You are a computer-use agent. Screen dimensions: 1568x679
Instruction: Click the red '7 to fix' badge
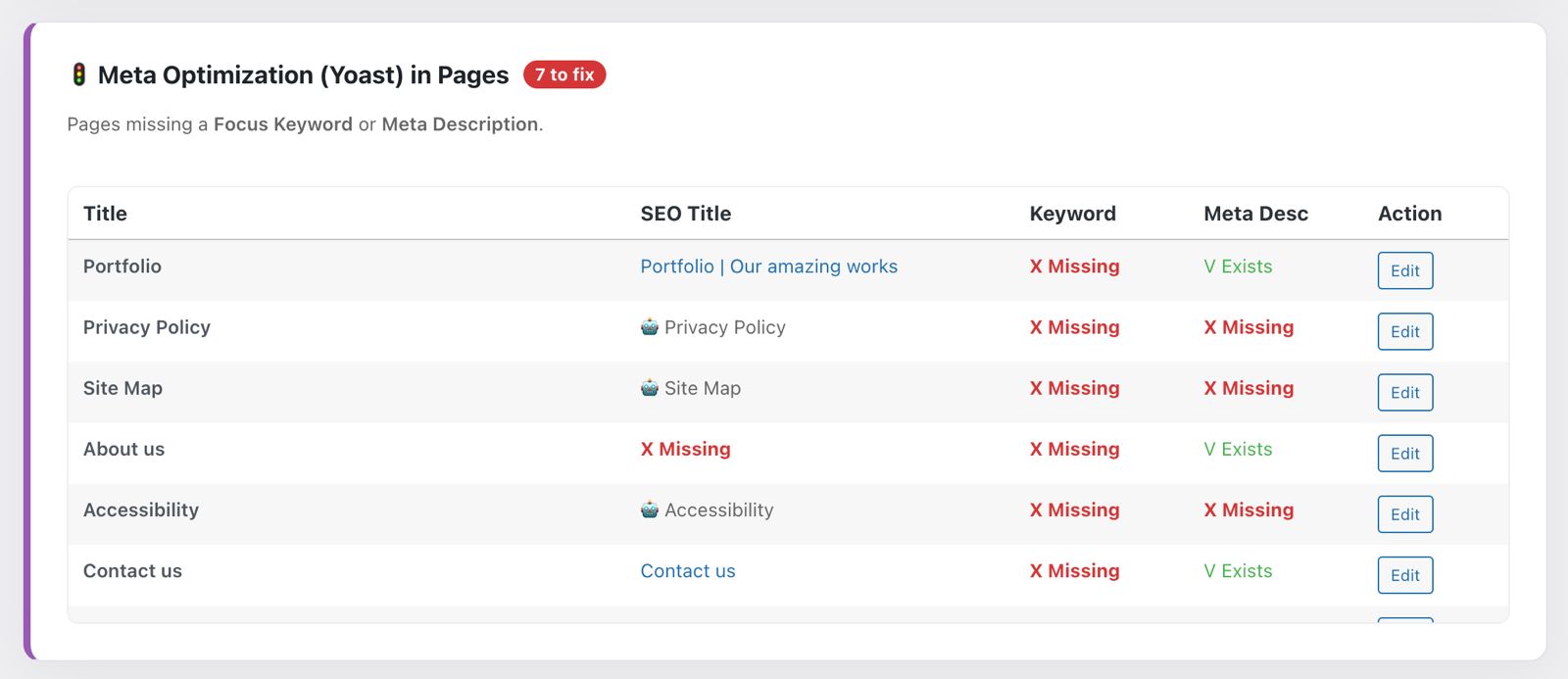pyautogui.click(x=564, y=74)
